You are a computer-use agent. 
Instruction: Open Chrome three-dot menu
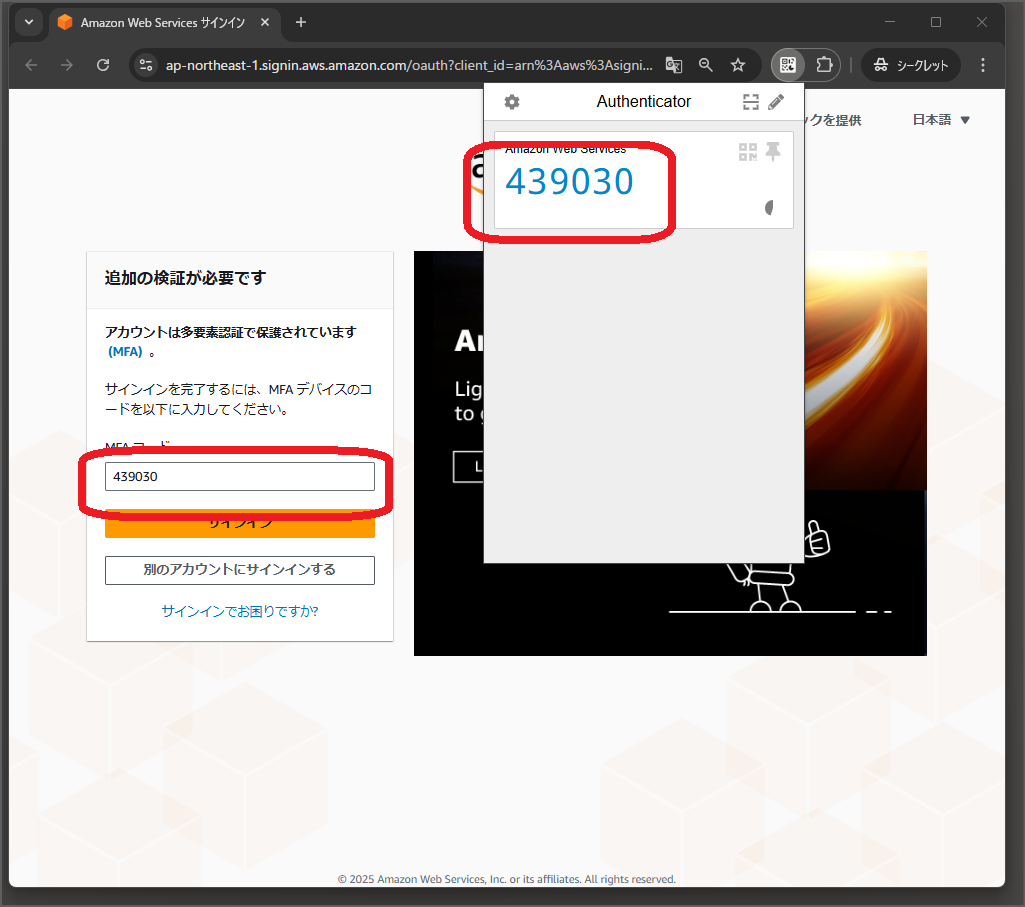click(x=983, y=65)
